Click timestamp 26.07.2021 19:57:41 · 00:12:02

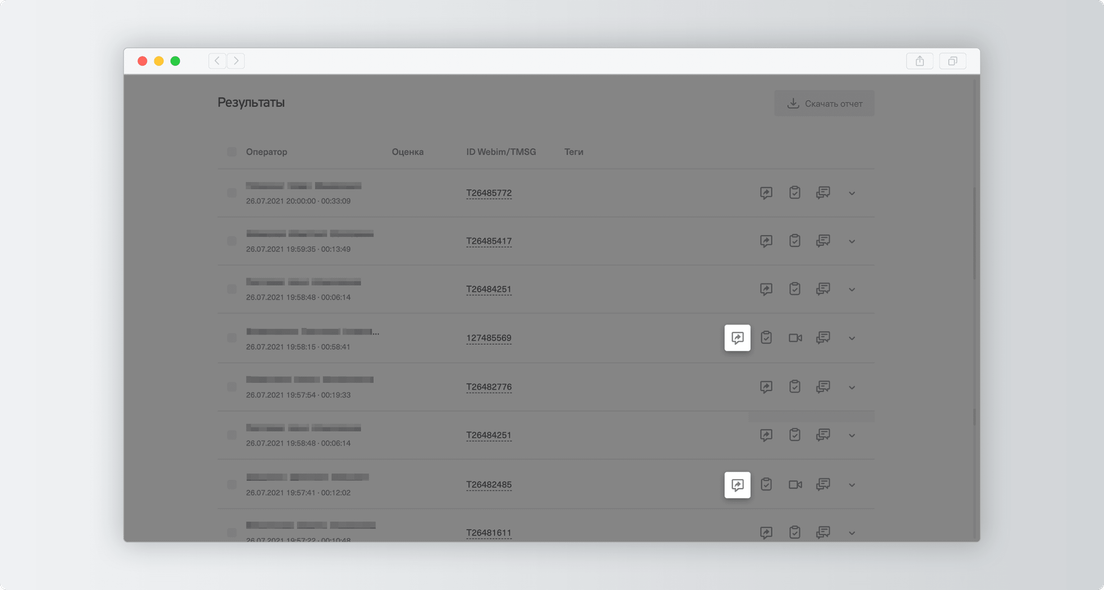point(298,493)
